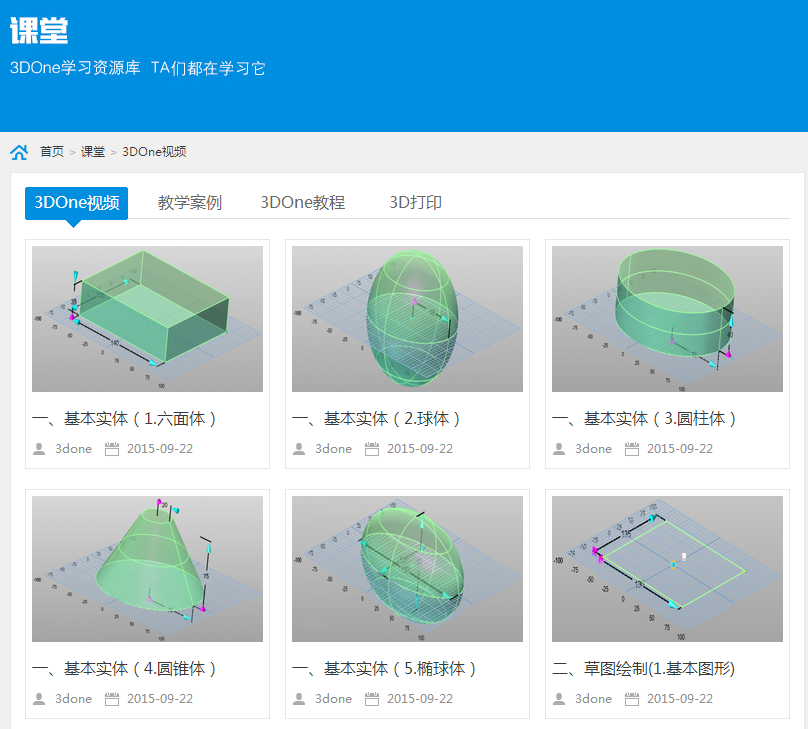808x729 pixels.
Task: Select the active 3DOne视频 tab
Action: click(77, 203)
